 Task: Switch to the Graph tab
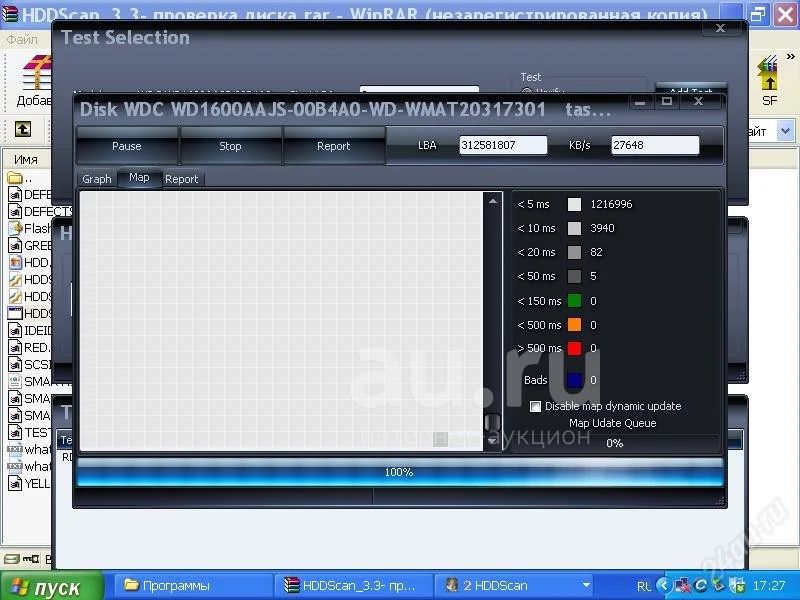(x=96, y=179)
